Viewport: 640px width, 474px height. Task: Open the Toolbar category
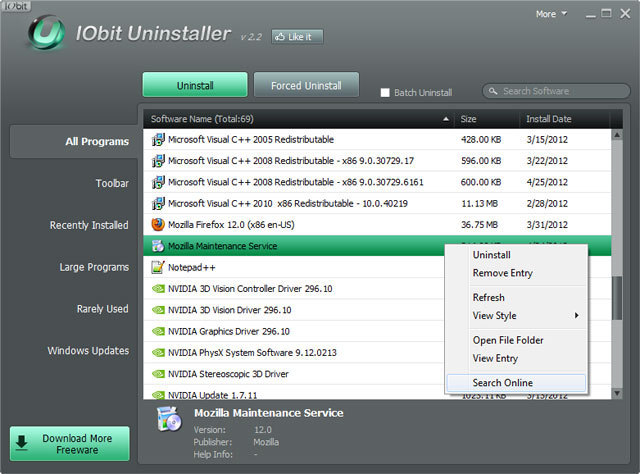click(112, 183)
